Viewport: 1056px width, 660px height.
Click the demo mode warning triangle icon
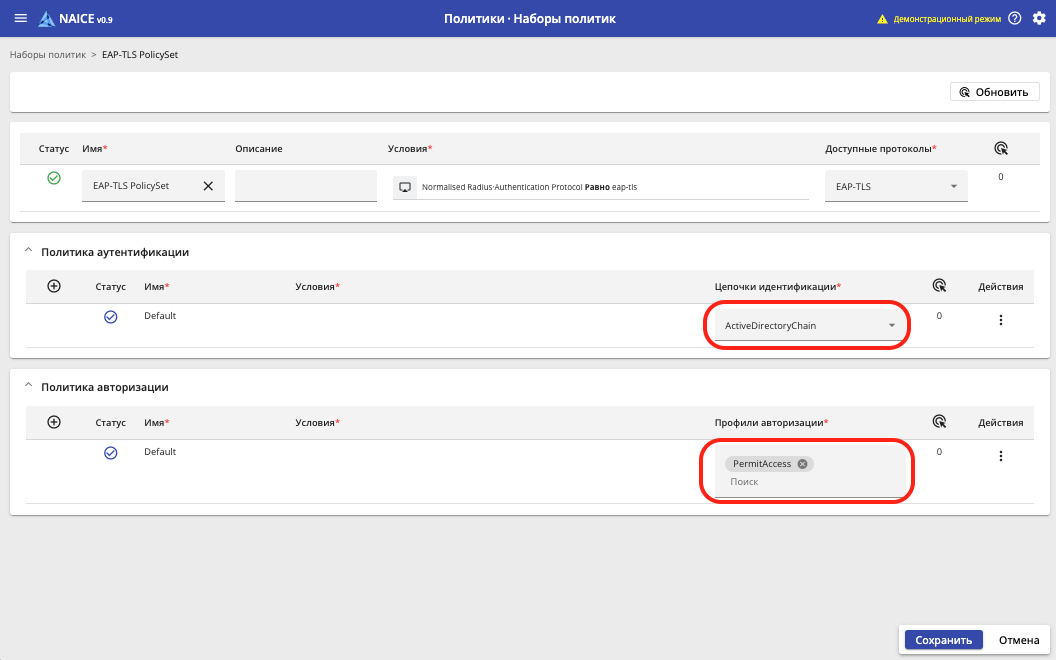click(882, 19)
